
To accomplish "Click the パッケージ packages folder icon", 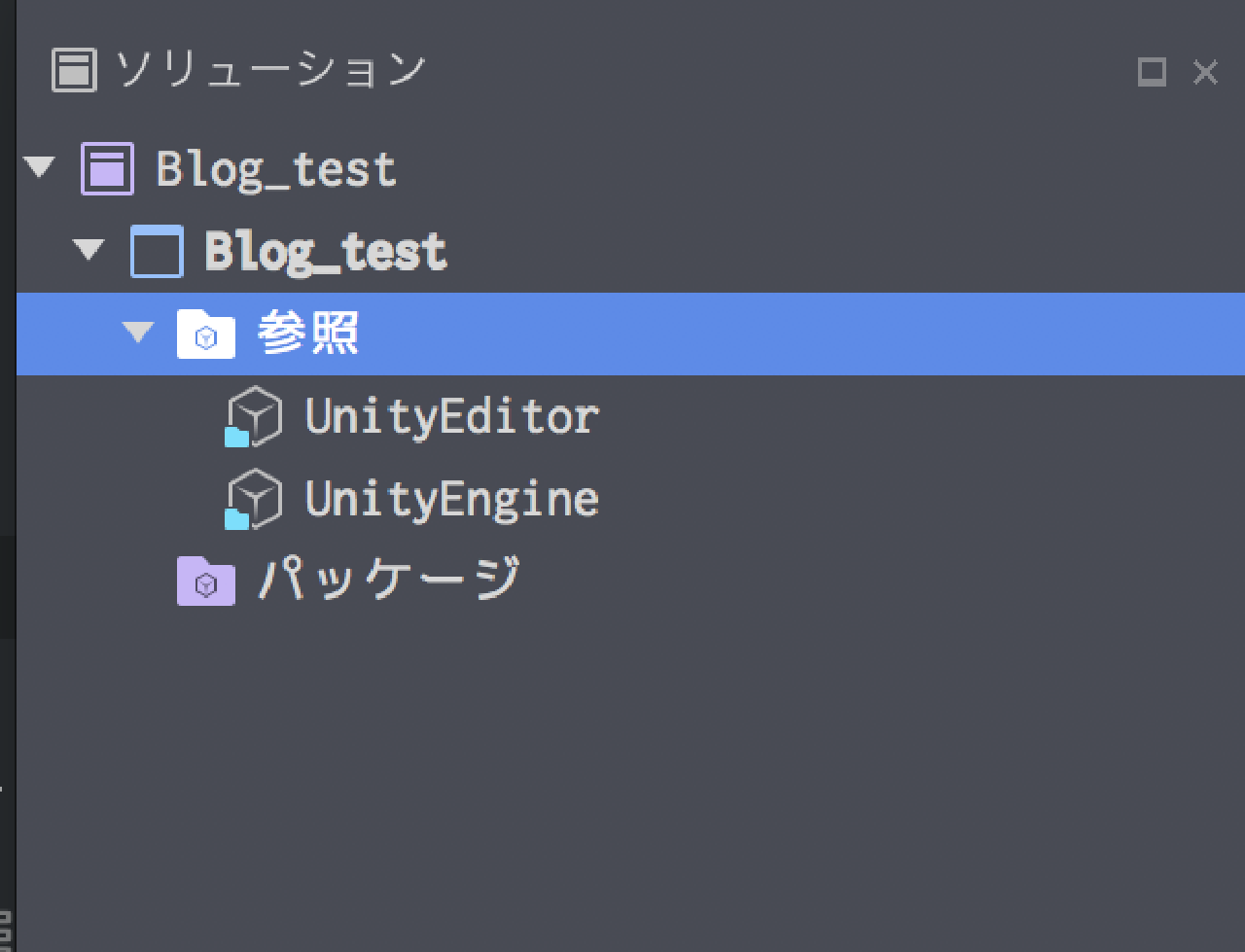I will click(205, 582).
